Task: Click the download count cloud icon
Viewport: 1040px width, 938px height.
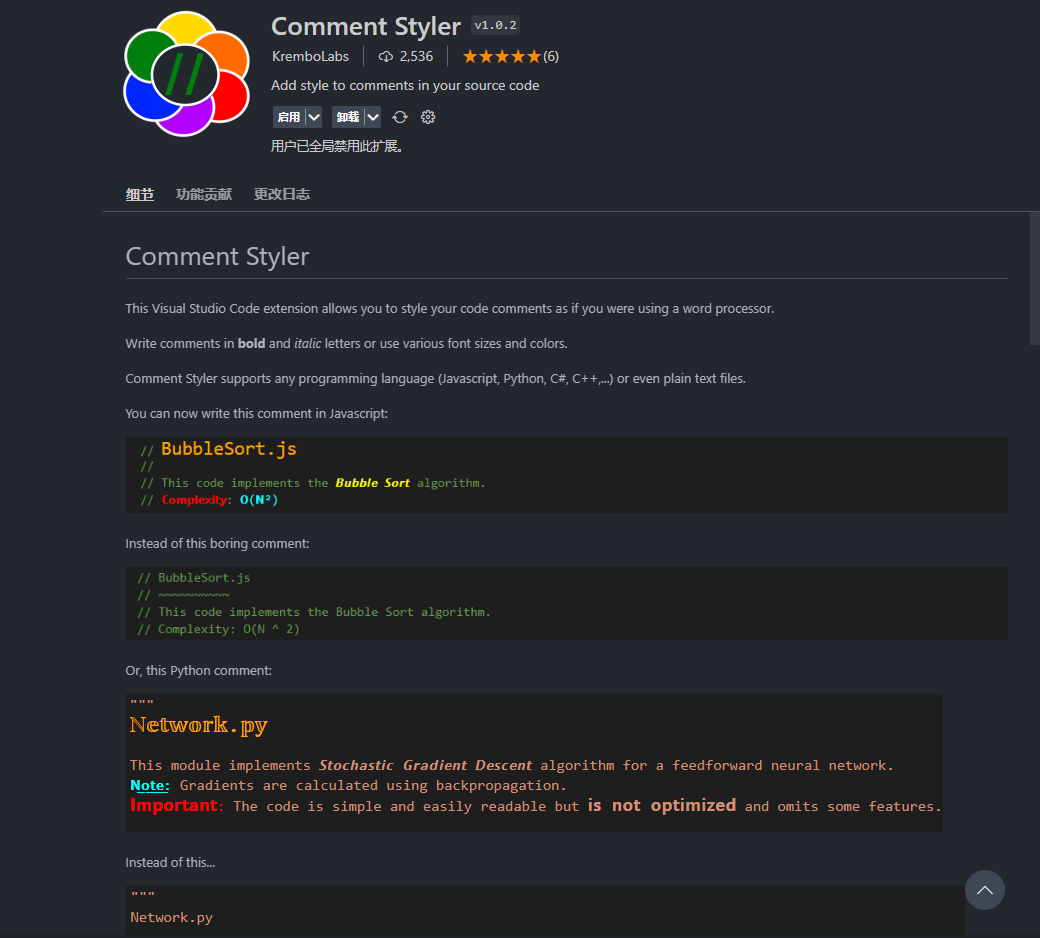Action: [x=386, y=56]
